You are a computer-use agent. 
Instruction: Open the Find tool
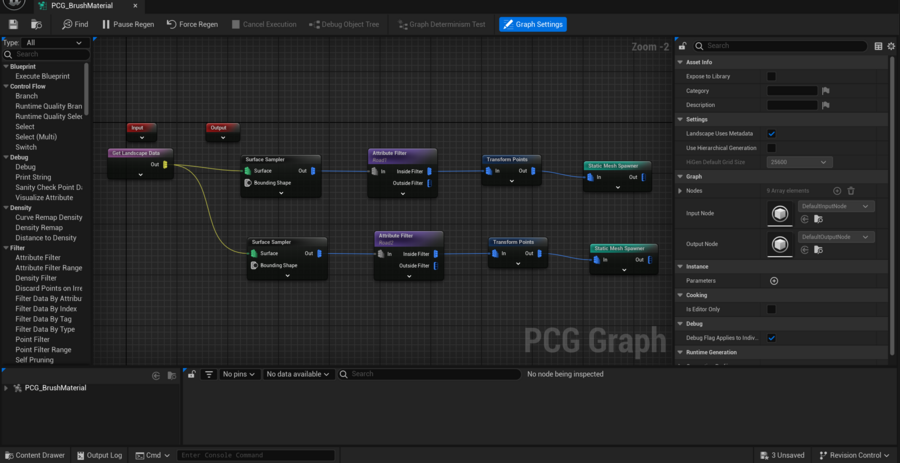75,24
